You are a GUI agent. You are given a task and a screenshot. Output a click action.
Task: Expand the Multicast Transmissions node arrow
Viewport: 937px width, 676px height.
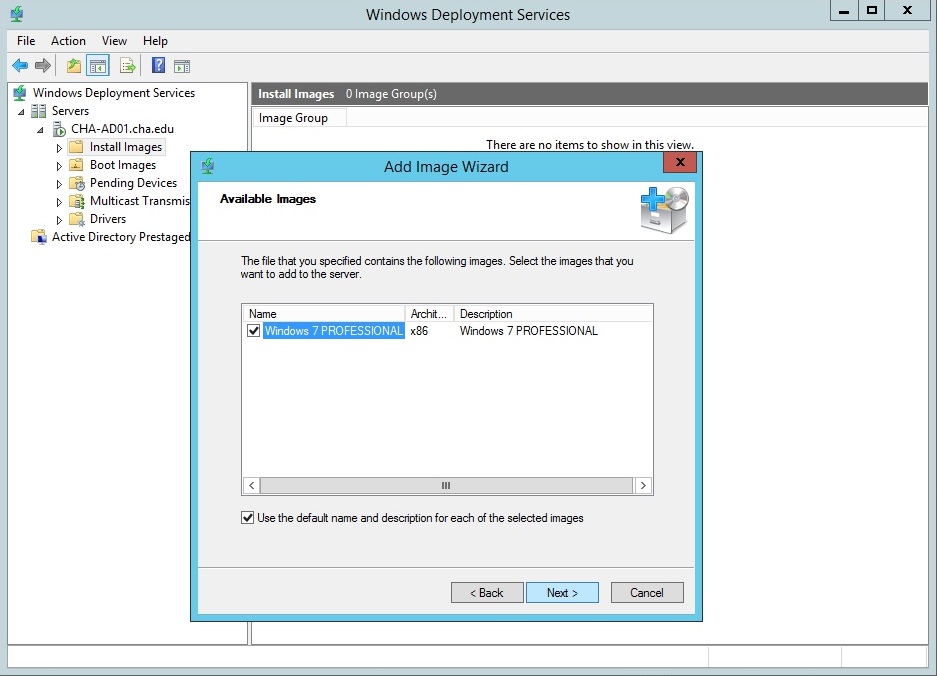59,202
